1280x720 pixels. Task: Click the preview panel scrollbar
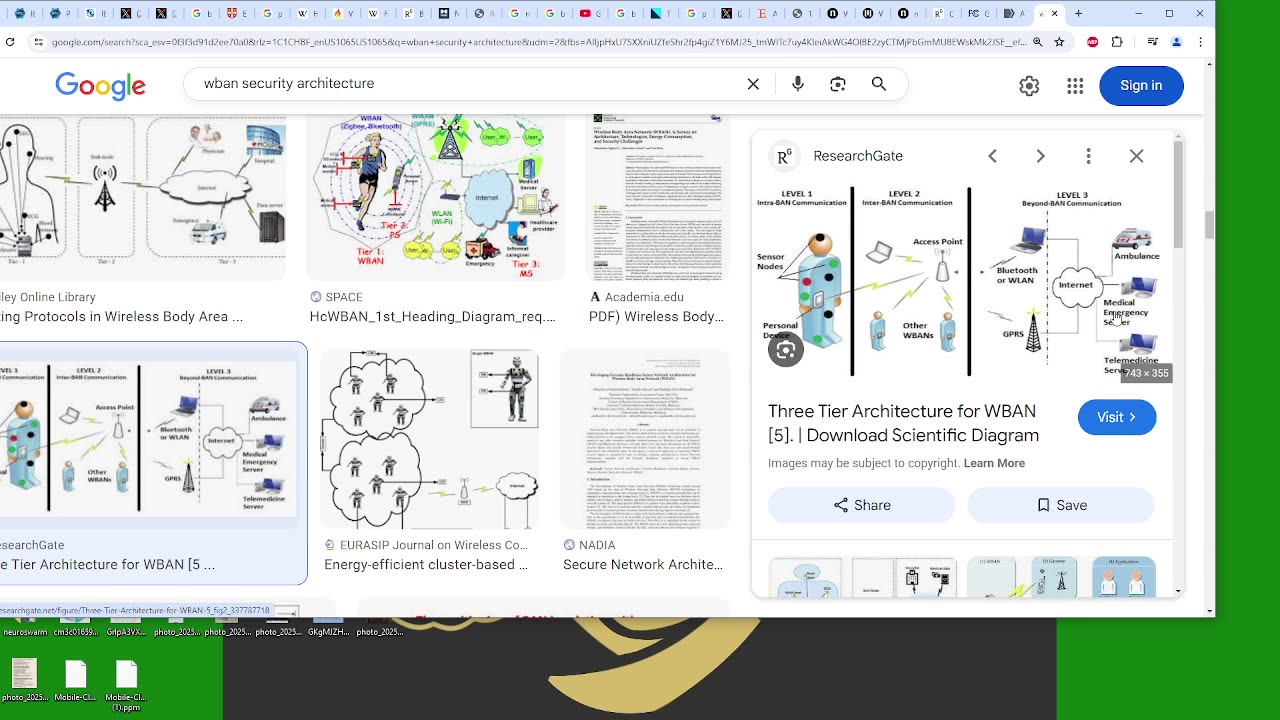(1178, 195)
